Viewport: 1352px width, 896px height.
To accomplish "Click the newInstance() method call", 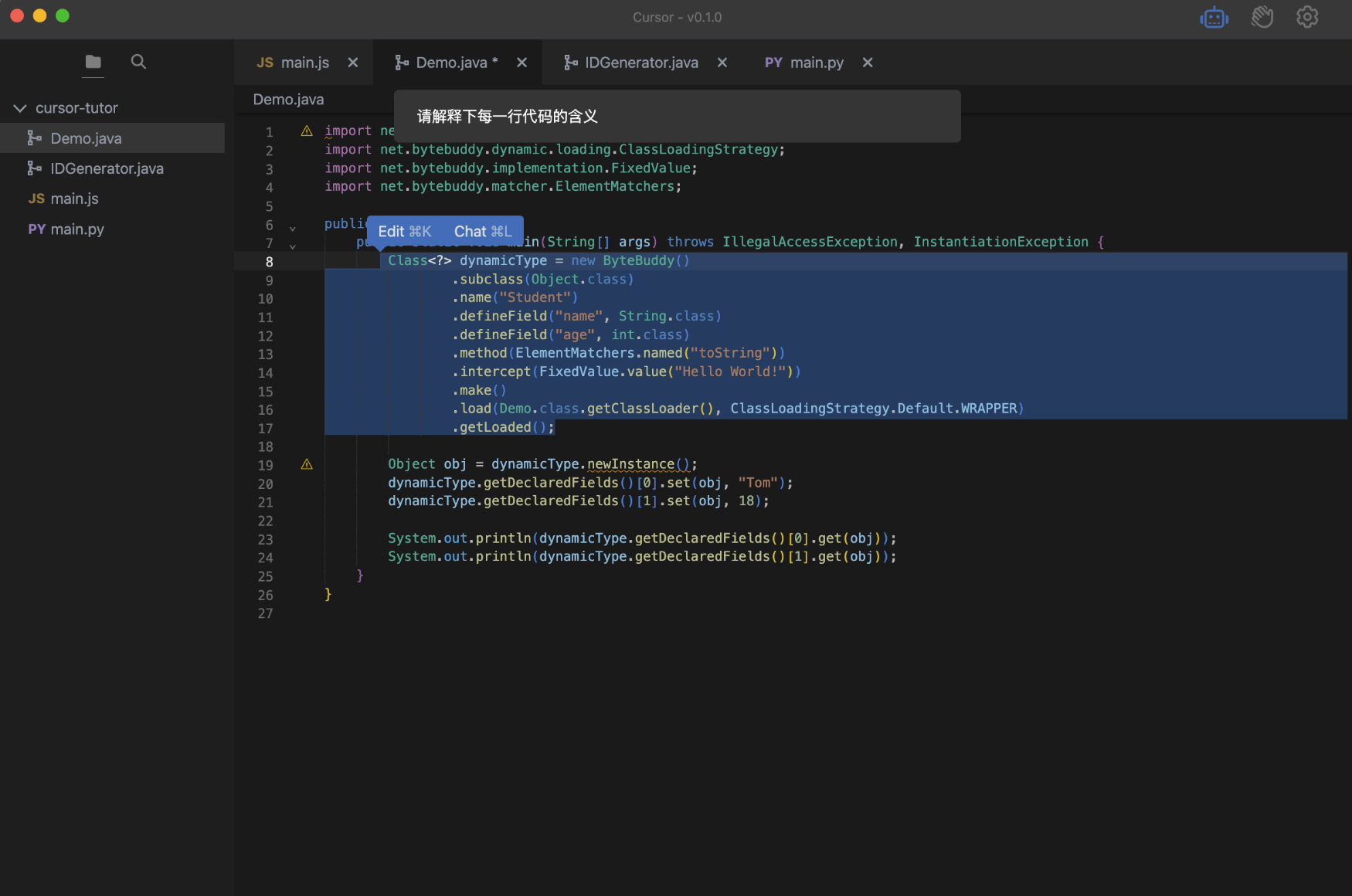I will (638, 464).
